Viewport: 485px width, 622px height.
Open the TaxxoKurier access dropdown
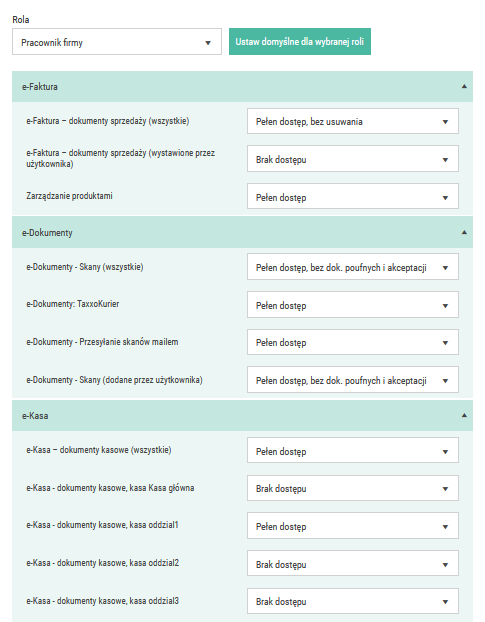point(353,305)
